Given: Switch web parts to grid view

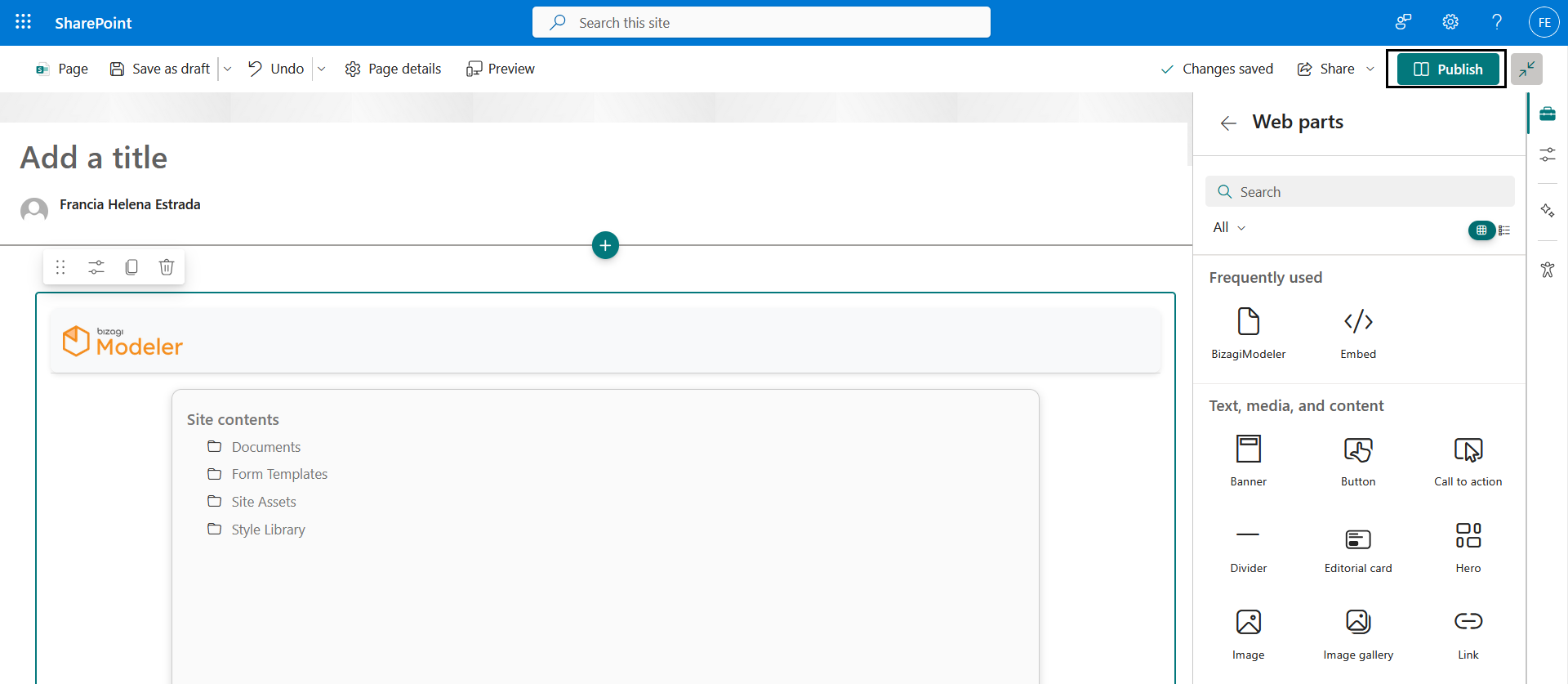Looking at the screenshot, I should click(1481, 230).
